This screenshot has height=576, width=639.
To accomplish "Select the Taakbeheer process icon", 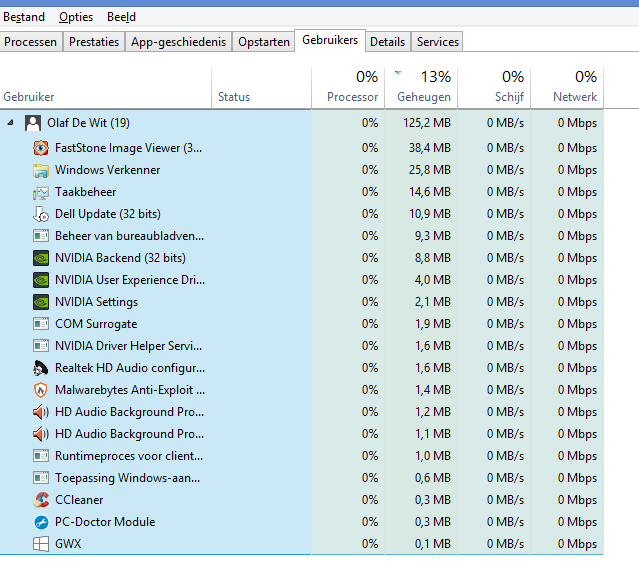I will point(41,192).
